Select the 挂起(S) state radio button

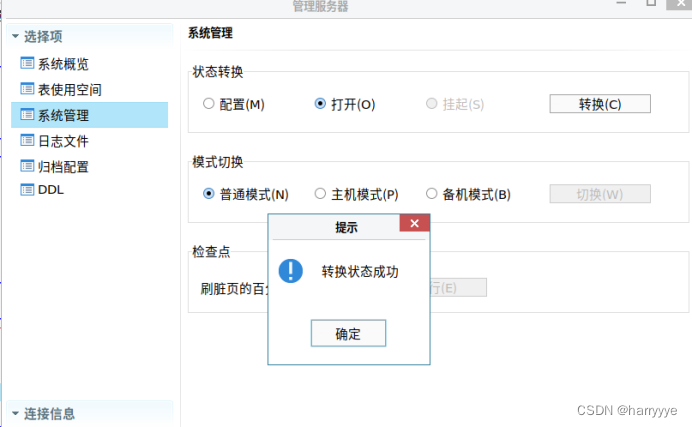pos(431,104)
